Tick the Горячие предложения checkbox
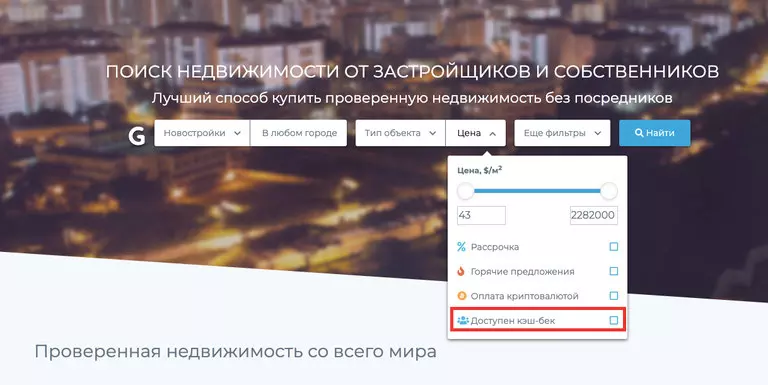Image resolution: width=768 pixels, height=385 pixels. click(614, 271)
